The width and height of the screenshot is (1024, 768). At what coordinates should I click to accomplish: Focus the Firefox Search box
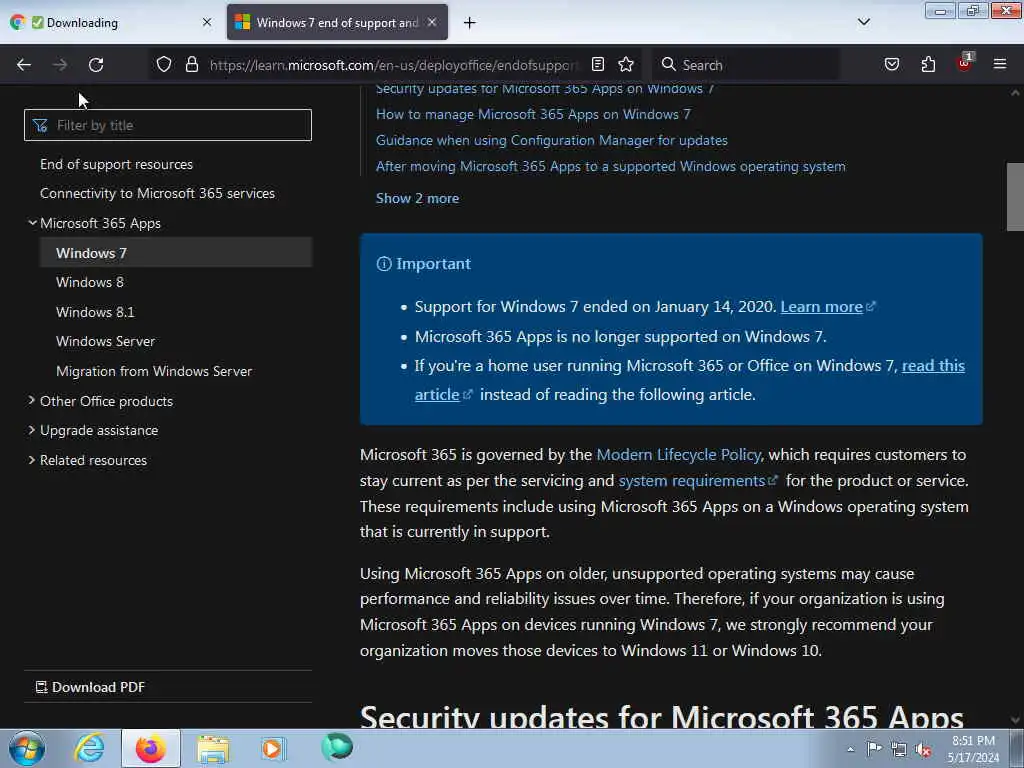tap(746, 65)
